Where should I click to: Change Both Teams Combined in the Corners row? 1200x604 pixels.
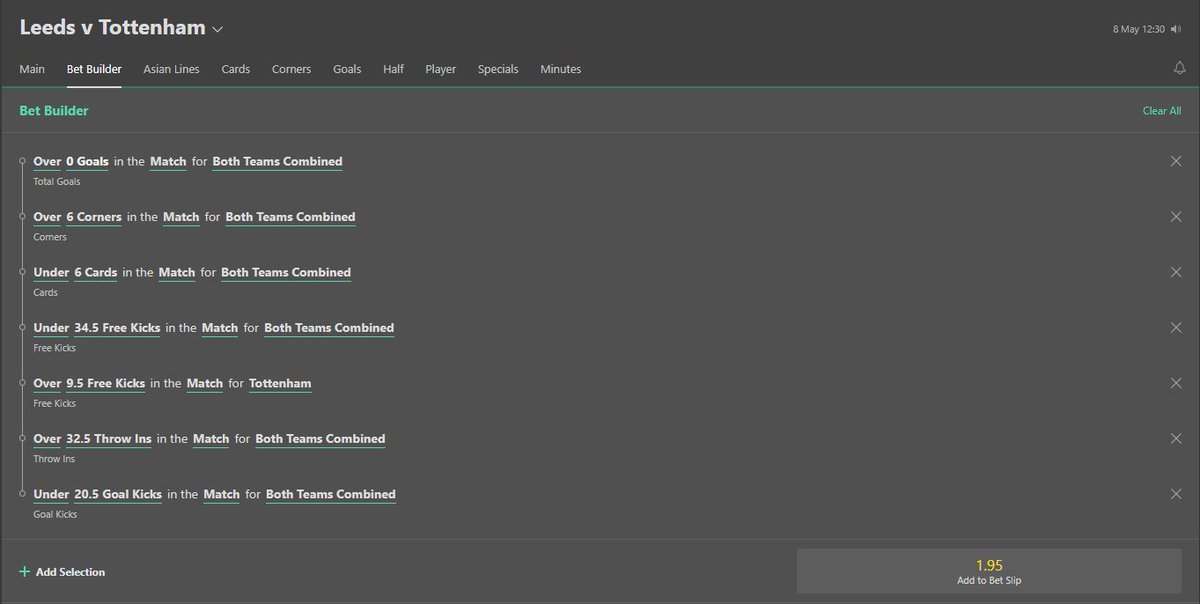[290, 217]
